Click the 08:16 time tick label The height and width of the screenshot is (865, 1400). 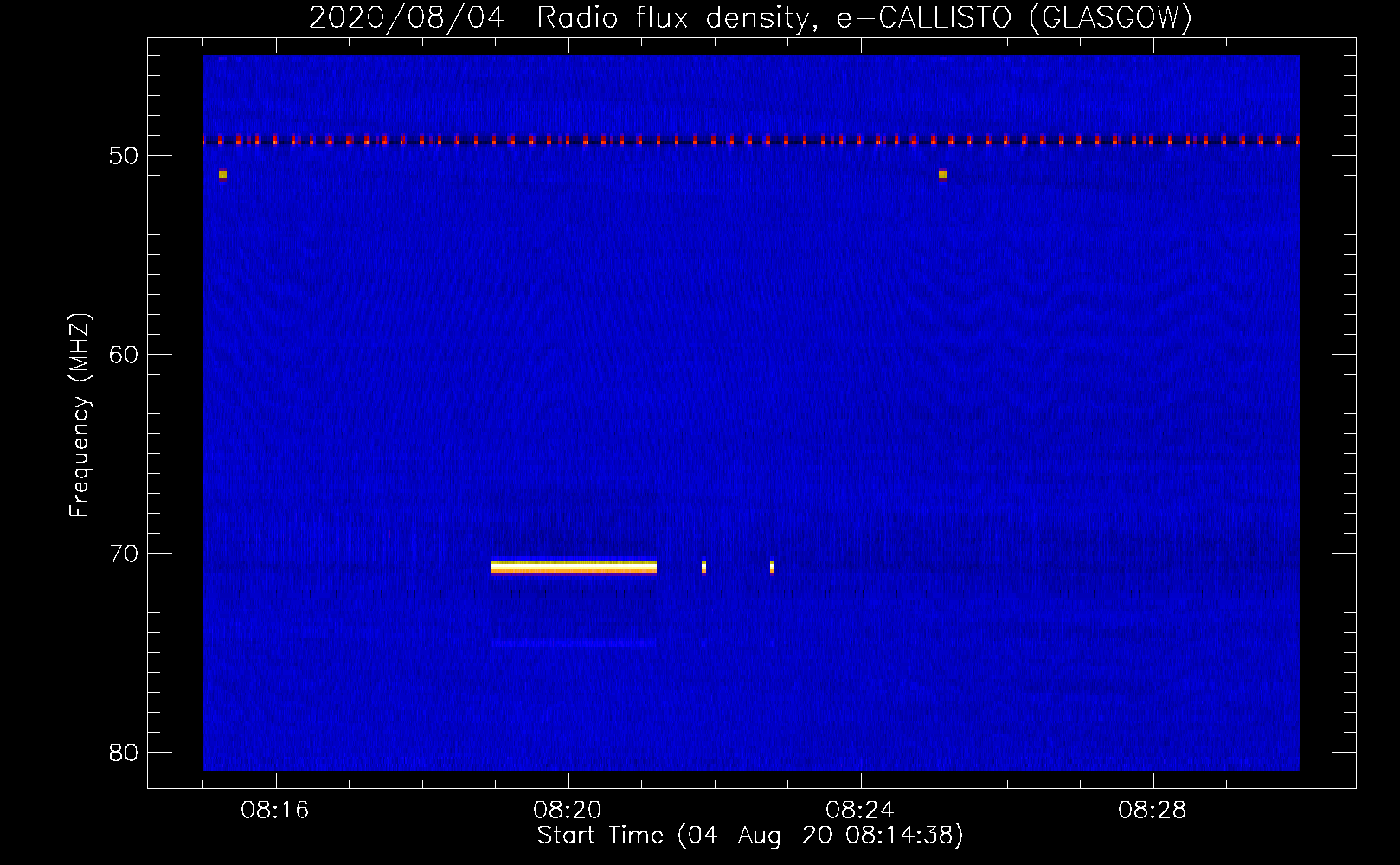click(275, 811)
